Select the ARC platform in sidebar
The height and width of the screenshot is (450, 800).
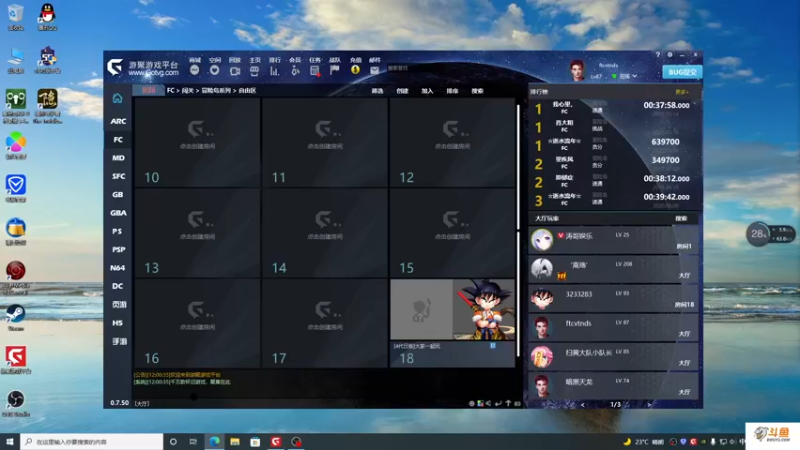coord(118,121)
